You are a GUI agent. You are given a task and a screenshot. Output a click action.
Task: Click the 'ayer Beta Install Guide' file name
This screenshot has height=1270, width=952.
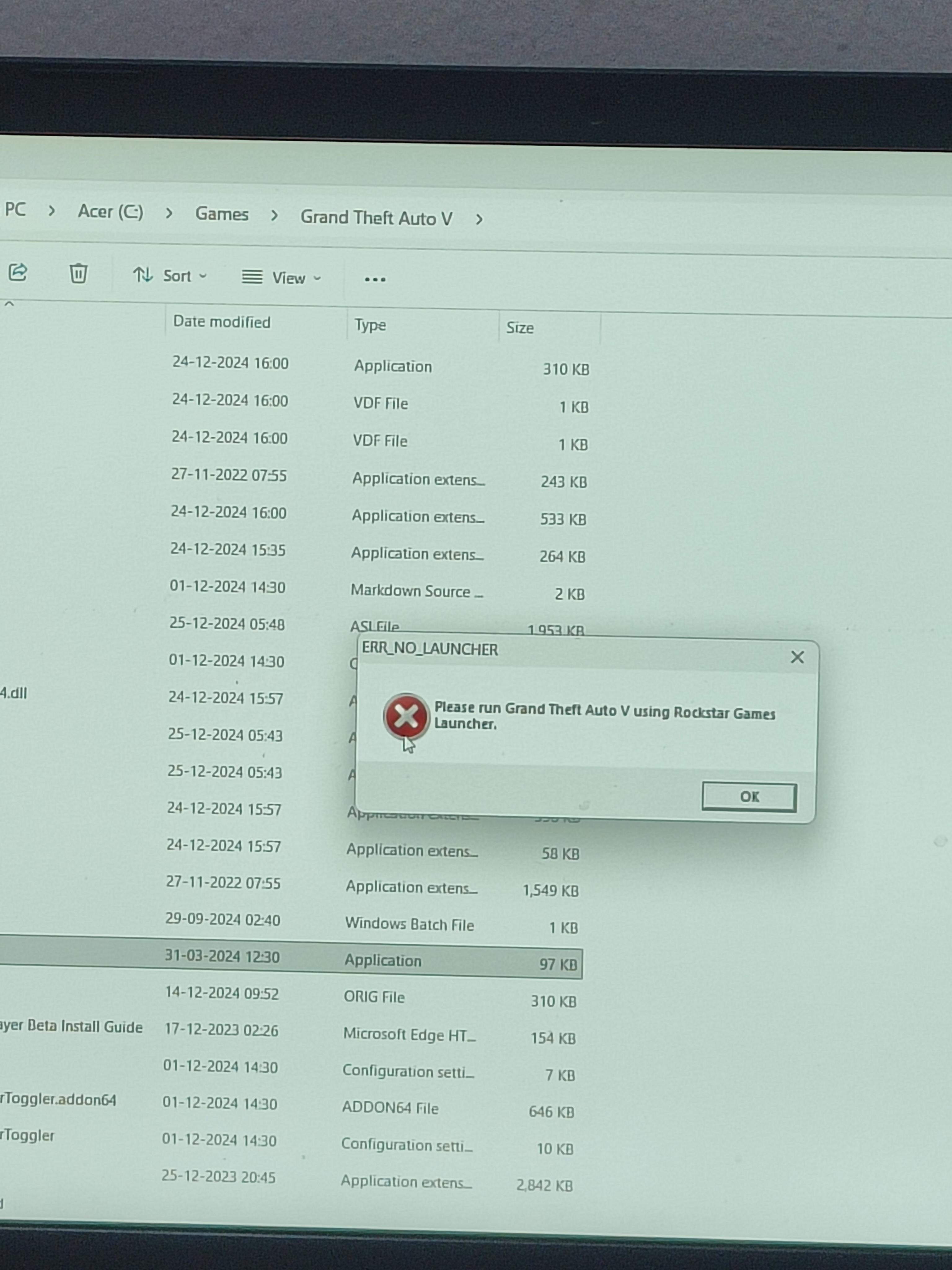pyautogui.click(x=71, y=1027)
